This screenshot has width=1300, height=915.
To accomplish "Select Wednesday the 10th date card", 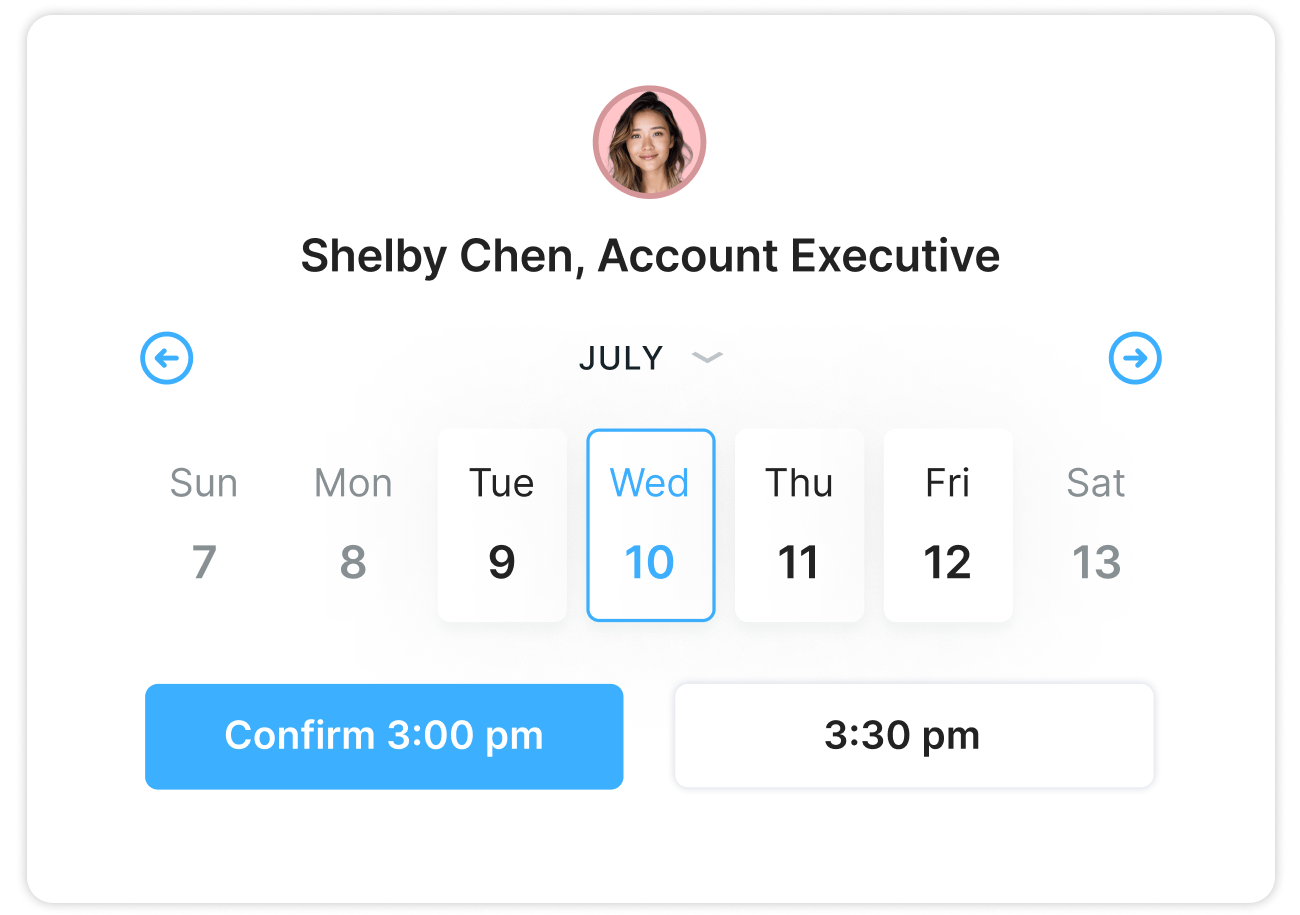I will [650, 525].
